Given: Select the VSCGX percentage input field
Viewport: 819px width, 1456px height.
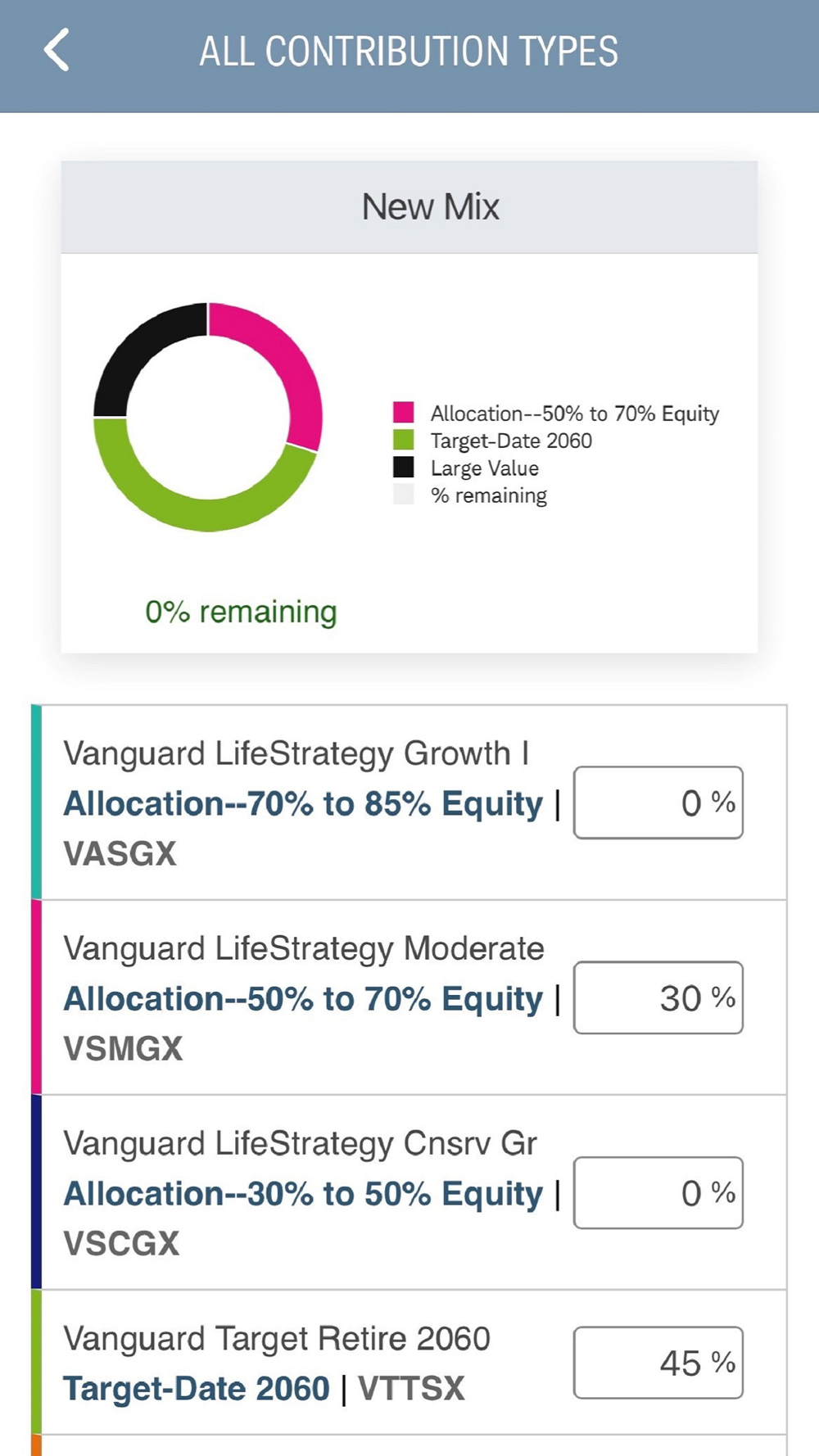Looking at the screenshot, I should (x=658, y=1192).
